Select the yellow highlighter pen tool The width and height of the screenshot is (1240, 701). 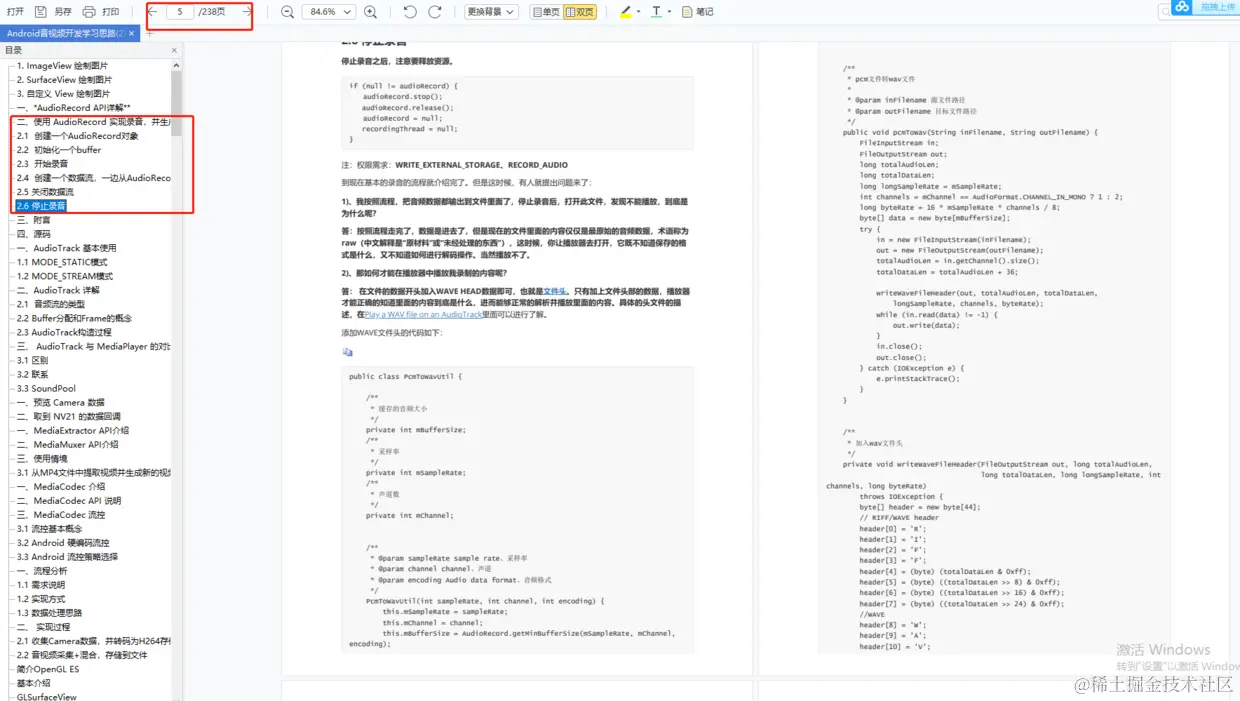(x=626, y=12)
